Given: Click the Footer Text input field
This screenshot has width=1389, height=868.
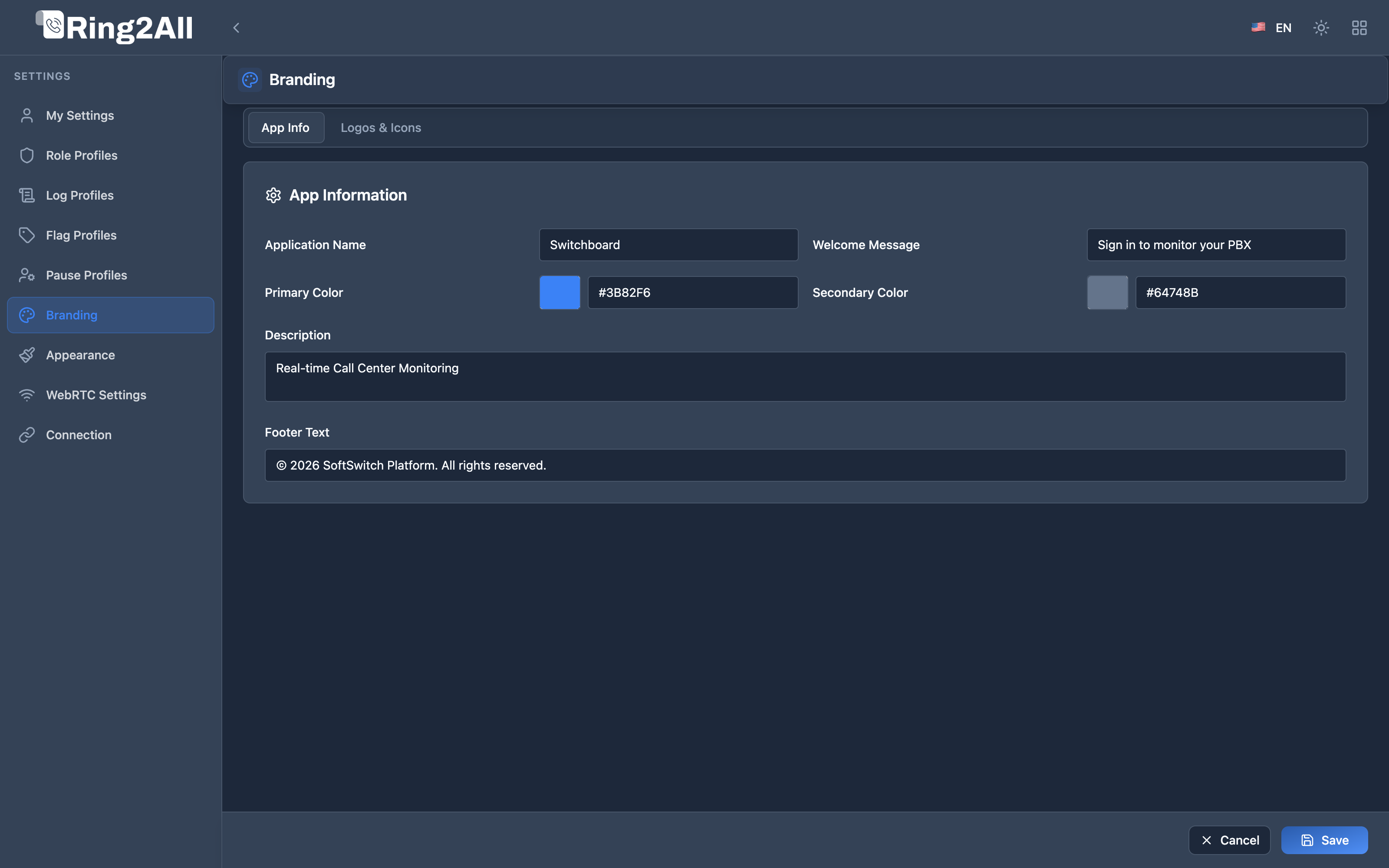Looking at the screenshot, I should (x=805, y=465).
